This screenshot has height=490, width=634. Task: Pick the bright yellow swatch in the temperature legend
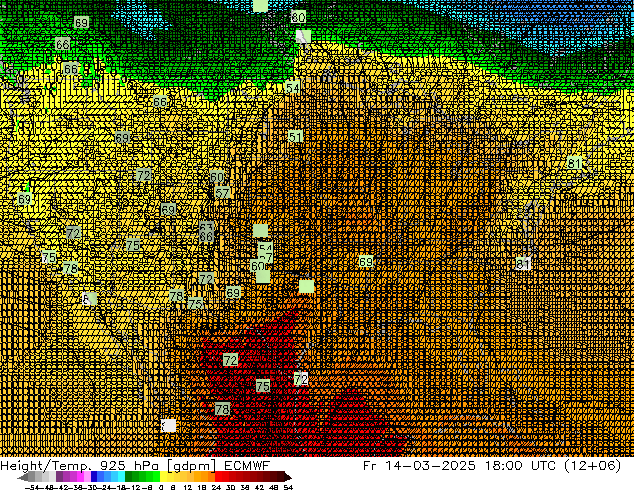coord(163,476)
